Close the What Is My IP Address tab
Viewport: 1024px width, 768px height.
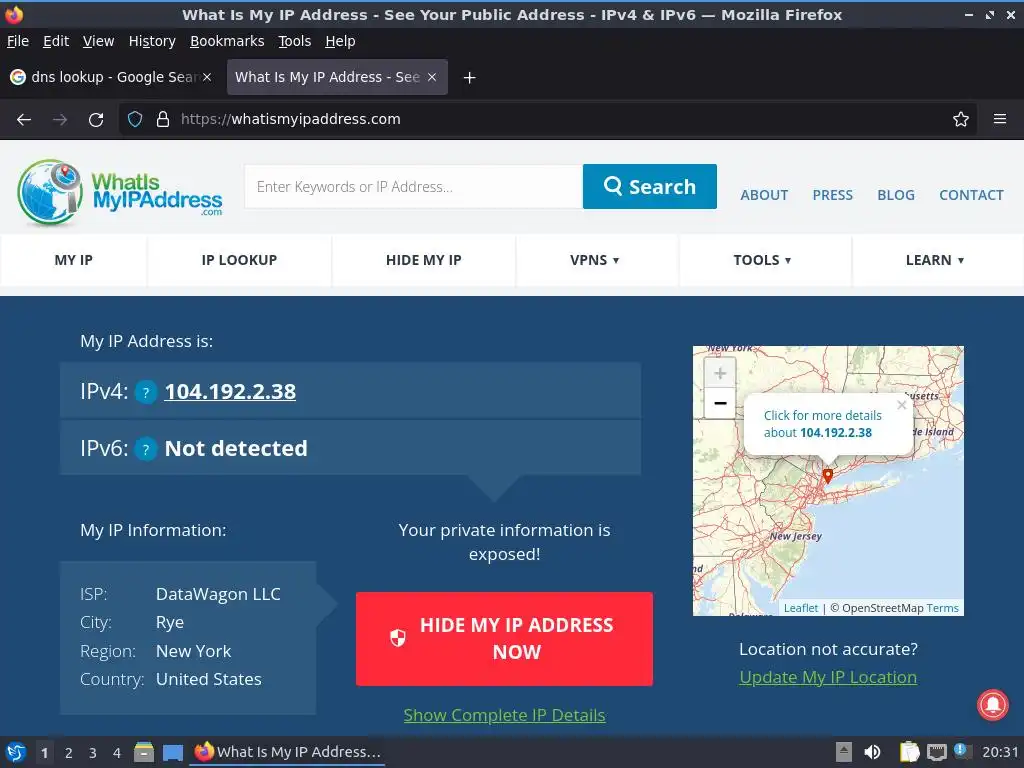point(432,77)
